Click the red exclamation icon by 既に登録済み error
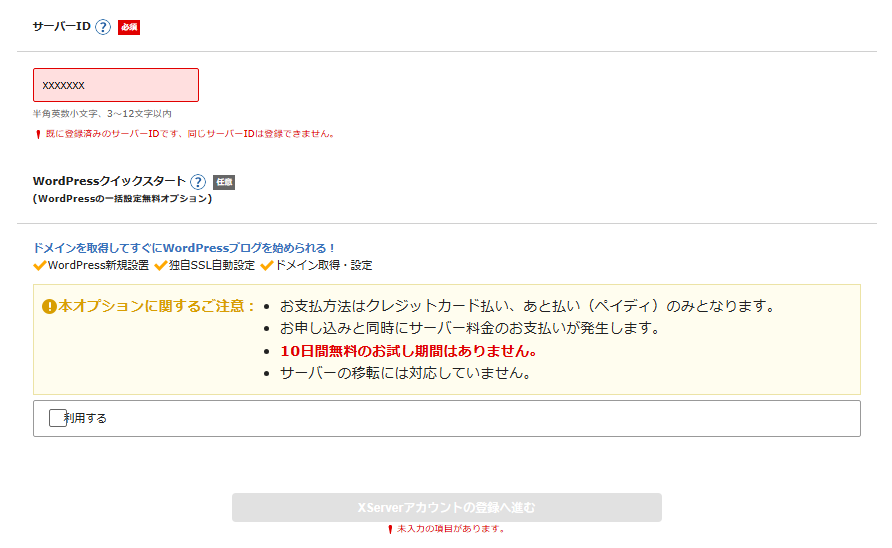Viewport: 892px width, 548px height. pyautogui.click(x=37, y=134)
